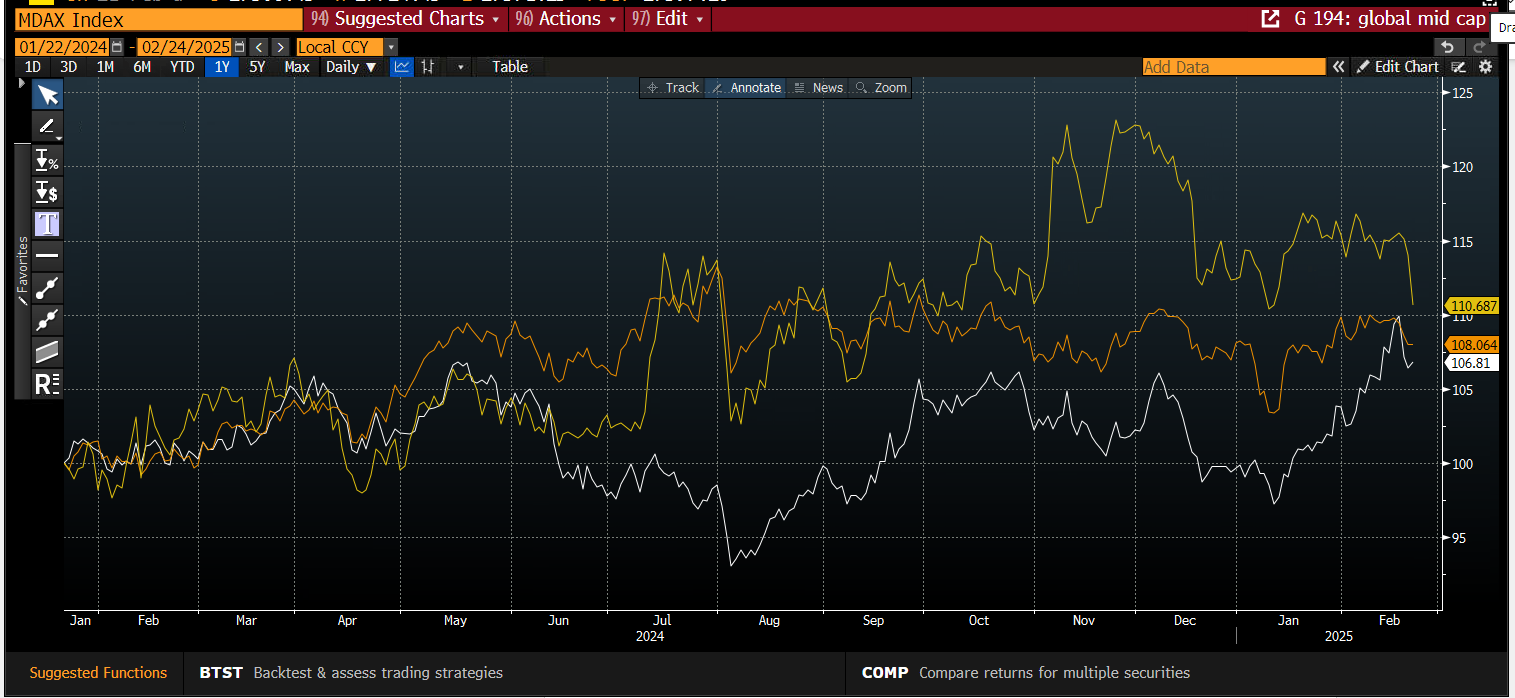This screenshot has height=698, width=1515.
Task: Open the Daily periodicity dropdown
Action: [351, 67]
